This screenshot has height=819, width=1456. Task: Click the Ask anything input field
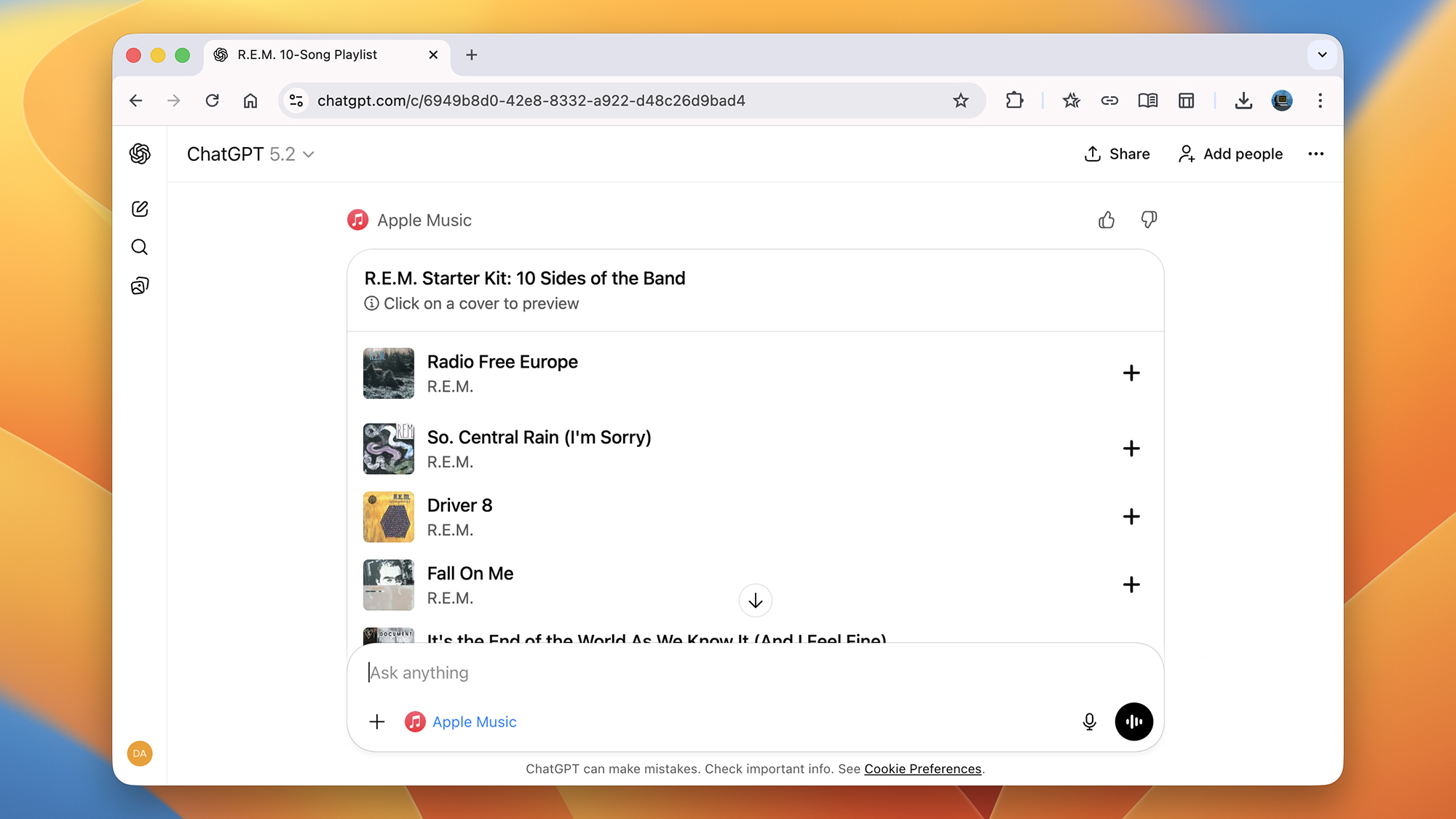coord(655,672)
